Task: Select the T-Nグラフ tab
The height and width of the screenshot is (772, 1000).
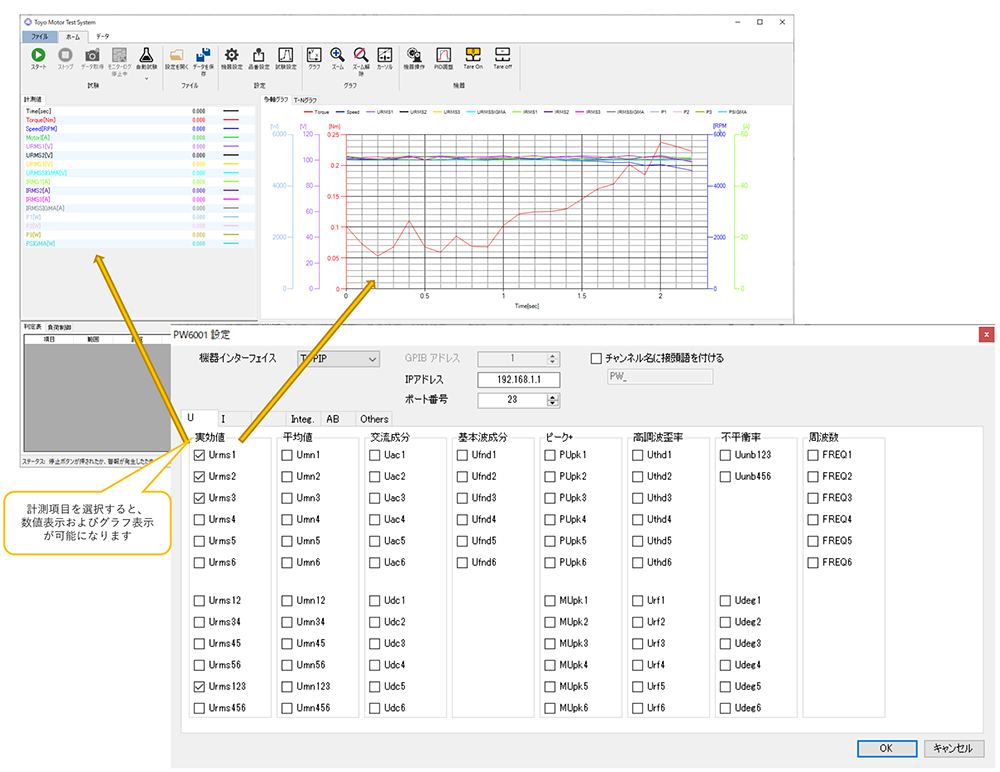Action: tap(305, 100)
